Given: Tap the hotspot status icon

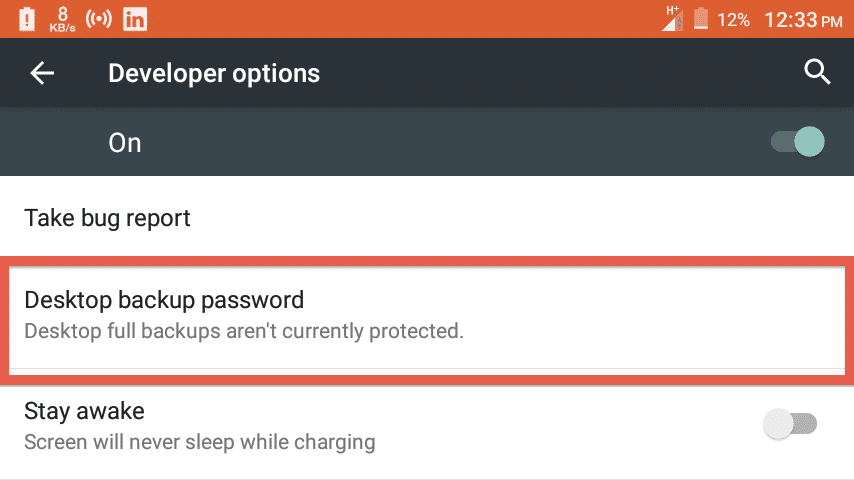Looking at the screenshot, I should pyautogui.click(x=99, y=19).
